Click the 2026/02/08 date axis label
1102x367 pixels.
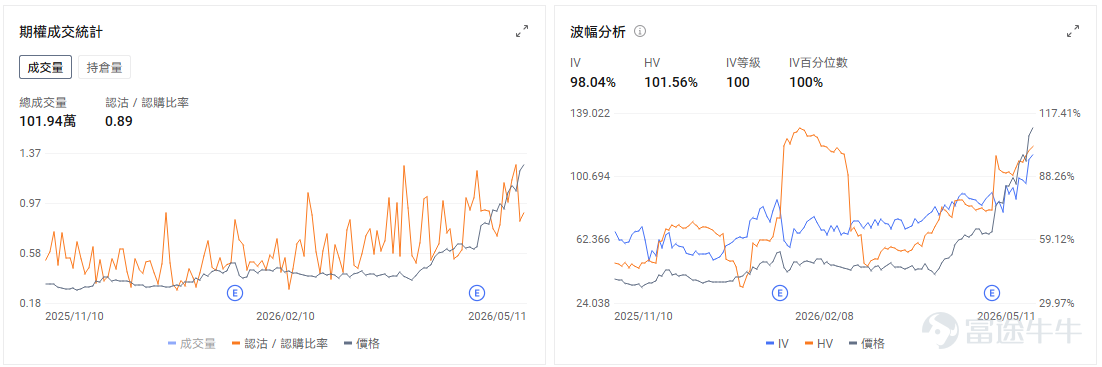[825, 316]
